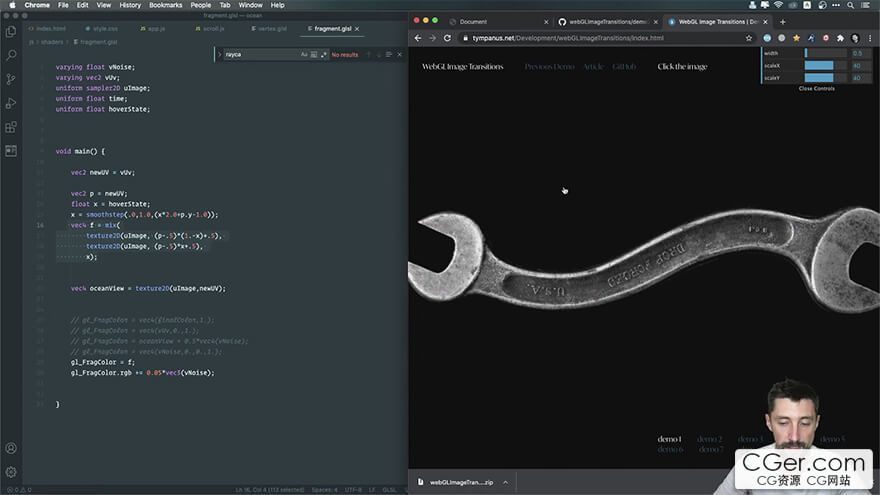Toggle Use Regular Expression in the find widget

pos(324,54)
